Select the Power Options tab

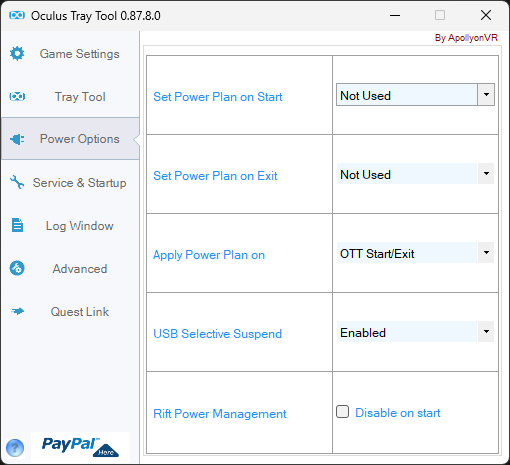[x=70, y=139]
